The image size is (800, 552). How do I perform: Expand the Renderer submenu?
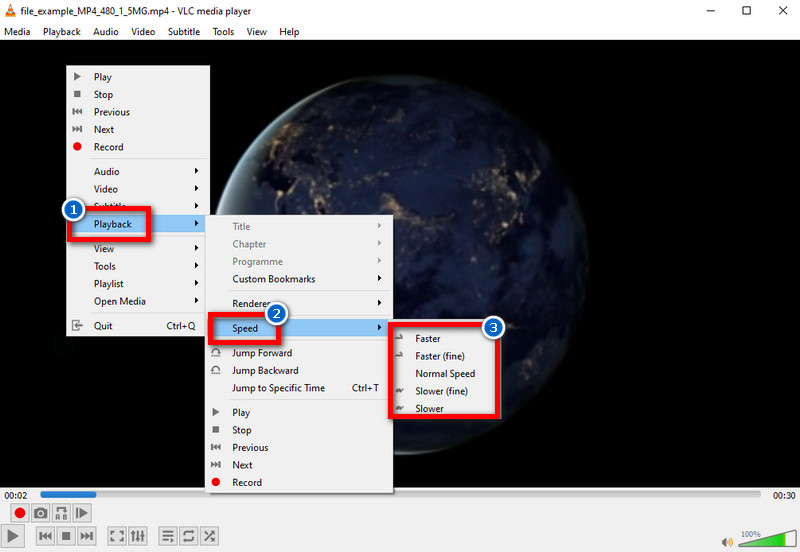click(299, 303)
